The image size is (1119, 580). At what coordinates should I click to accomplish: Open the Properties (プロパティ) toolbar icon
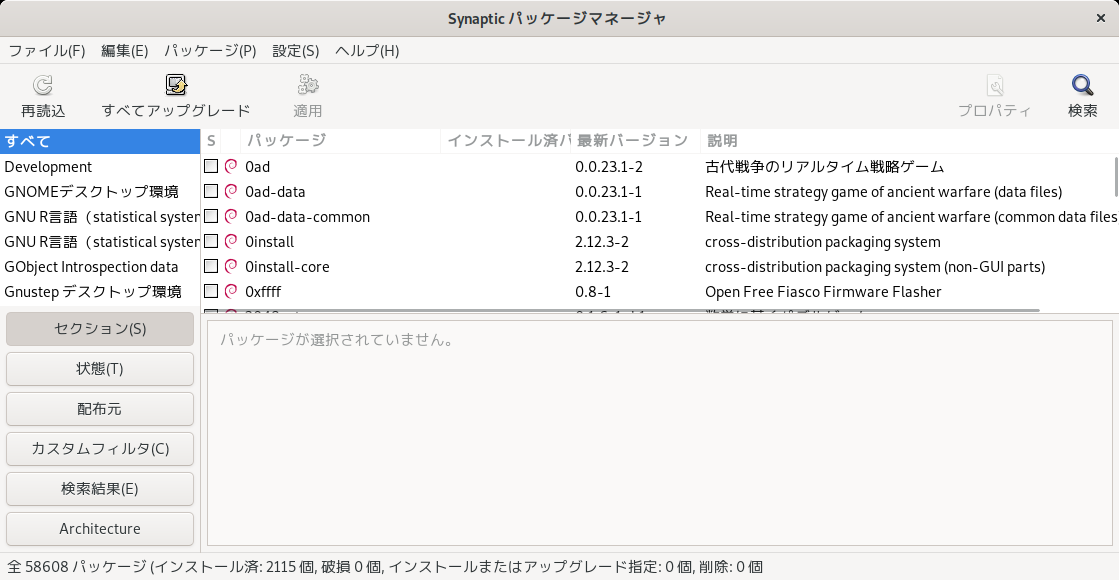[995, 86]
